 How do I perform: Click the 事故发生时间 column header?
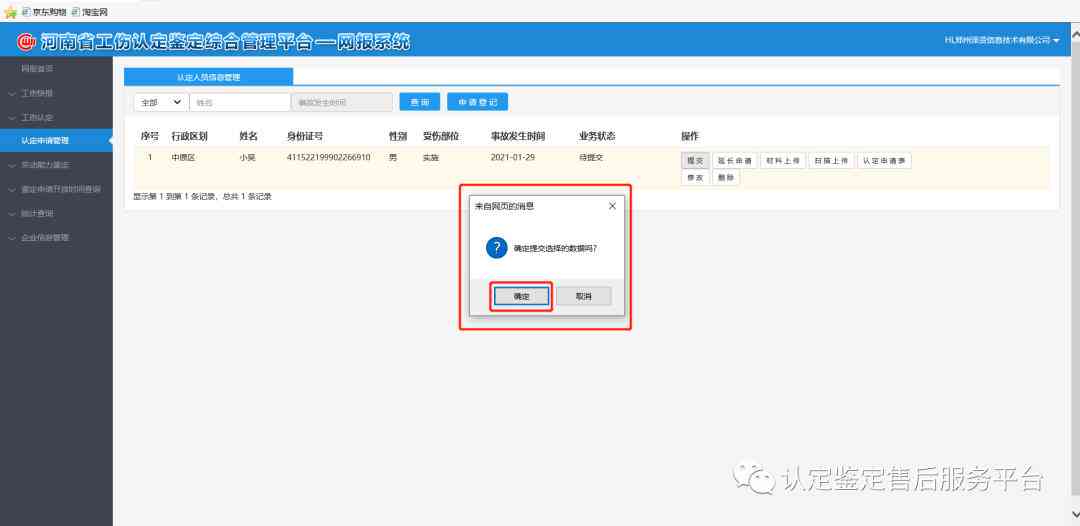tap(518, 136)
